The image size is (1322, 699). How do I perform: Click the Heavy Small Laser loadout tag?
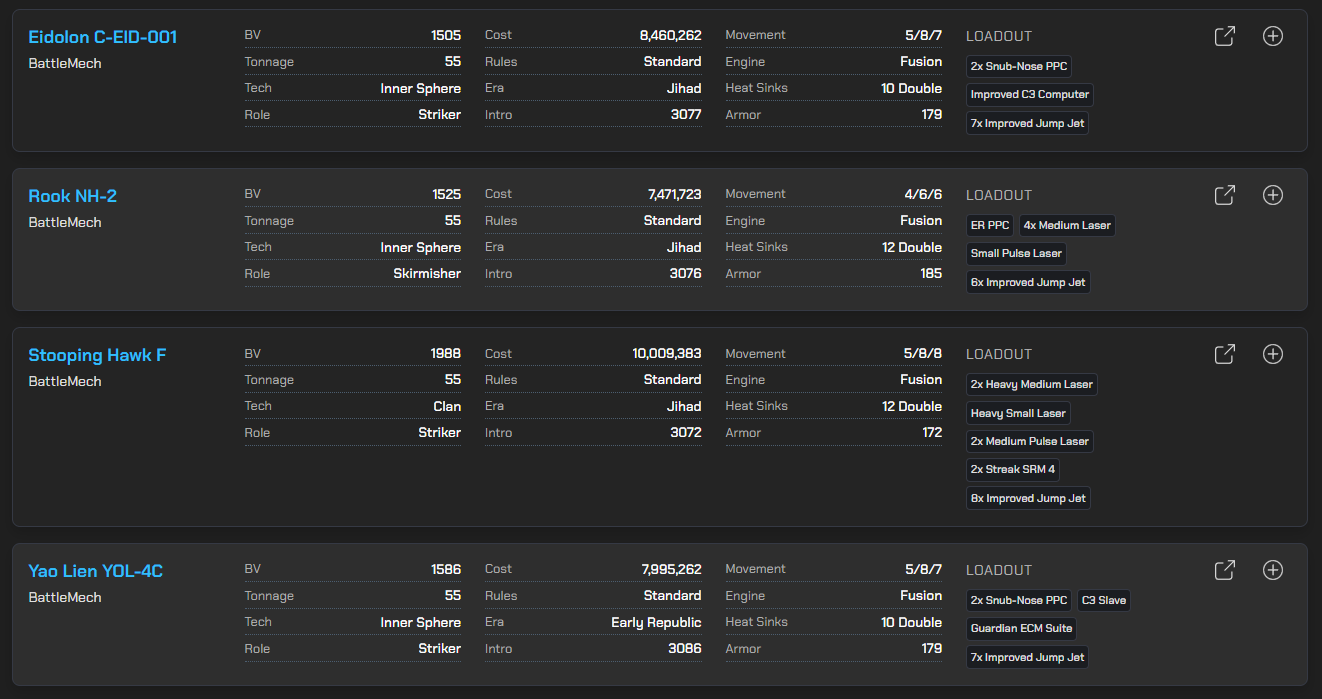[1018, 413]
